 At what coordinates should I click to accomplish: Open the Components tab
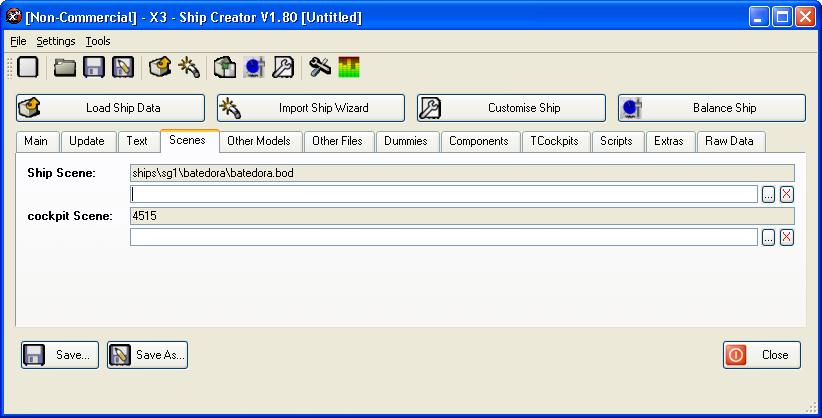pyautogui.click(x=479, y=141)
